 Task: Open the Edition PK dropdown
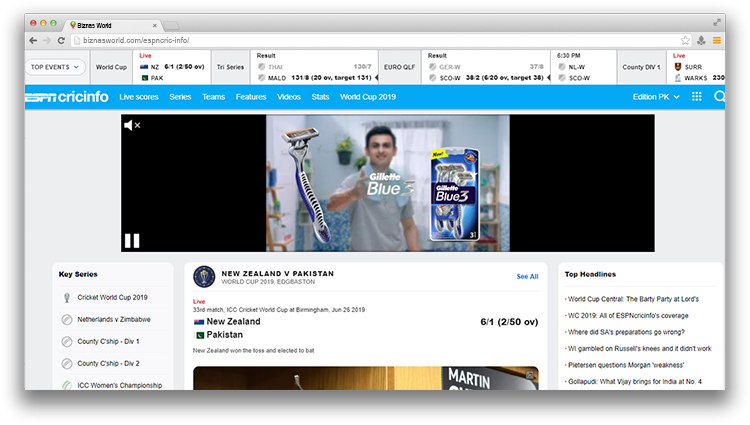tap(656, 97)
